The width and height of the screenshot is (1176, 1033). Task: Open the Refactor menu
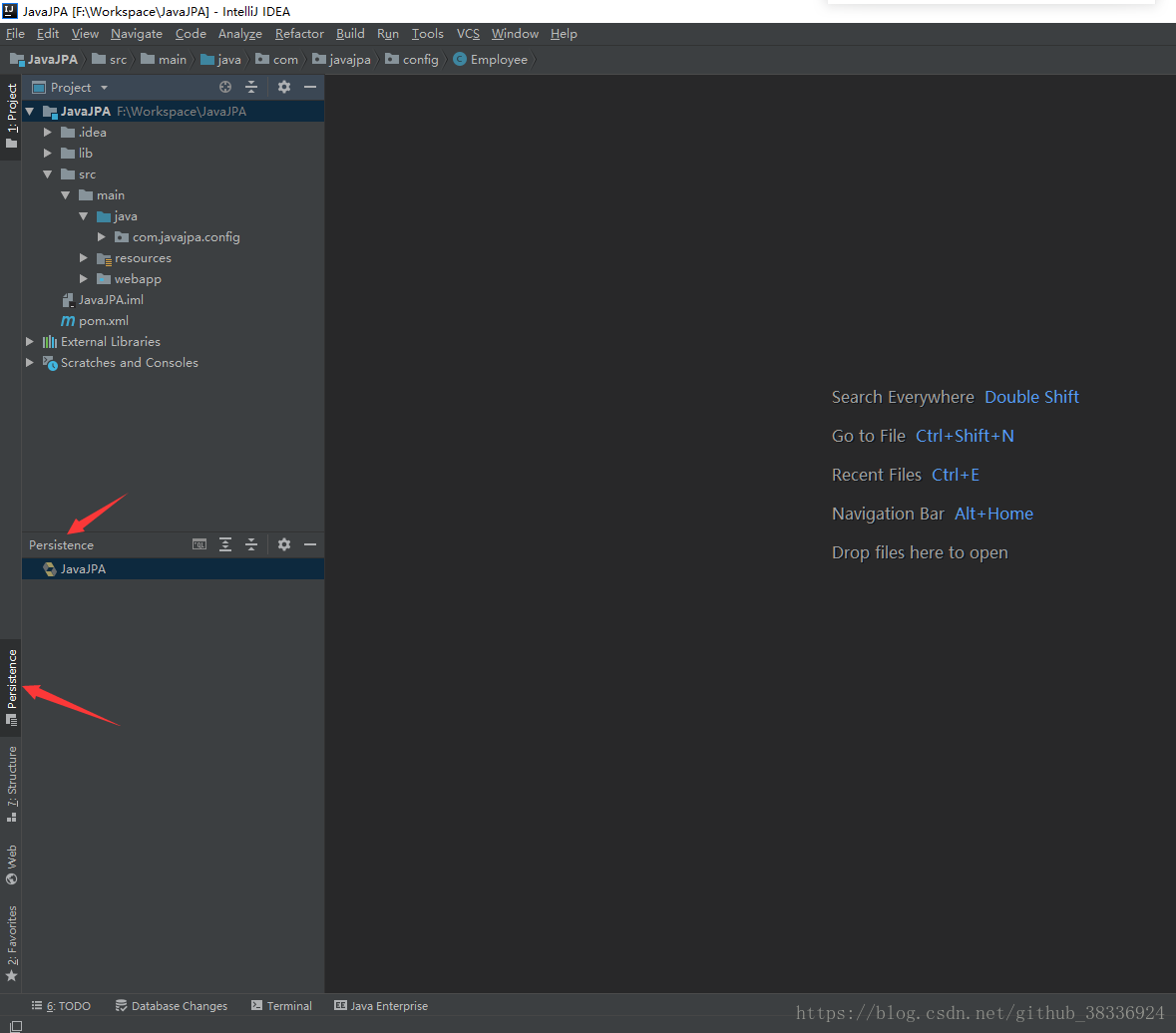[x=299, y=34]
